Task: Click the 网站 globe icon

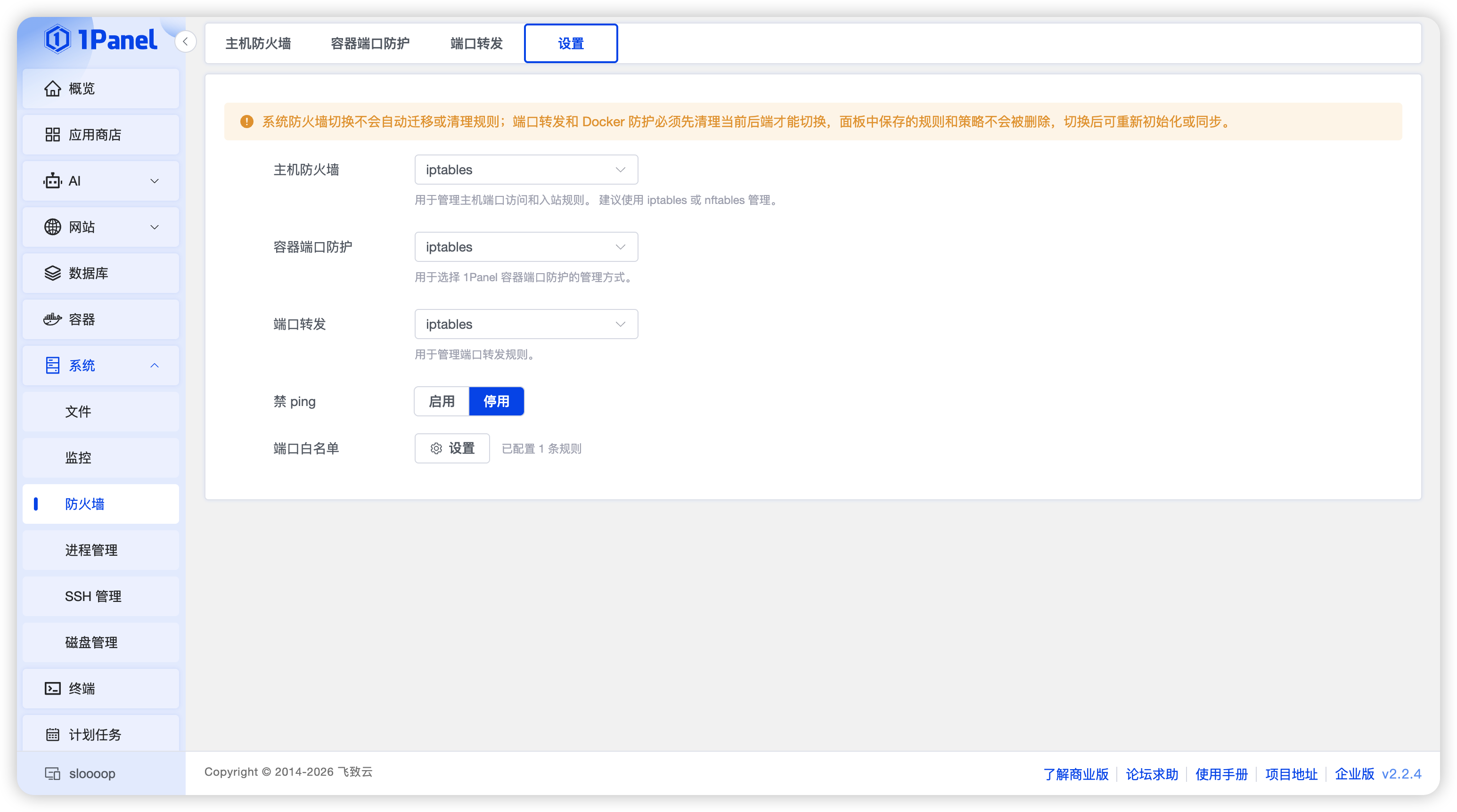Action: (x=53, y=227)
